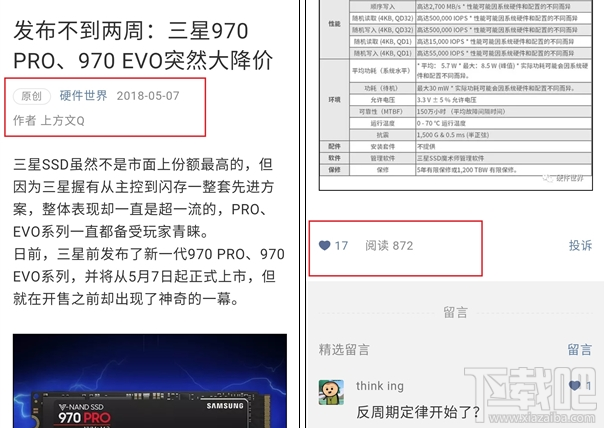Select the date 2018-05-07

[x=148, y=96]
